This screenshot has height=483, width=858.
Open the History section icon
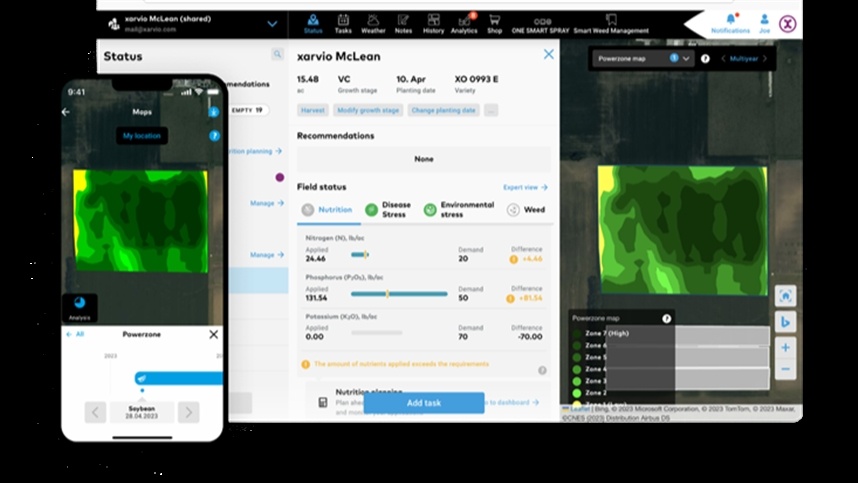click(433, 23)
